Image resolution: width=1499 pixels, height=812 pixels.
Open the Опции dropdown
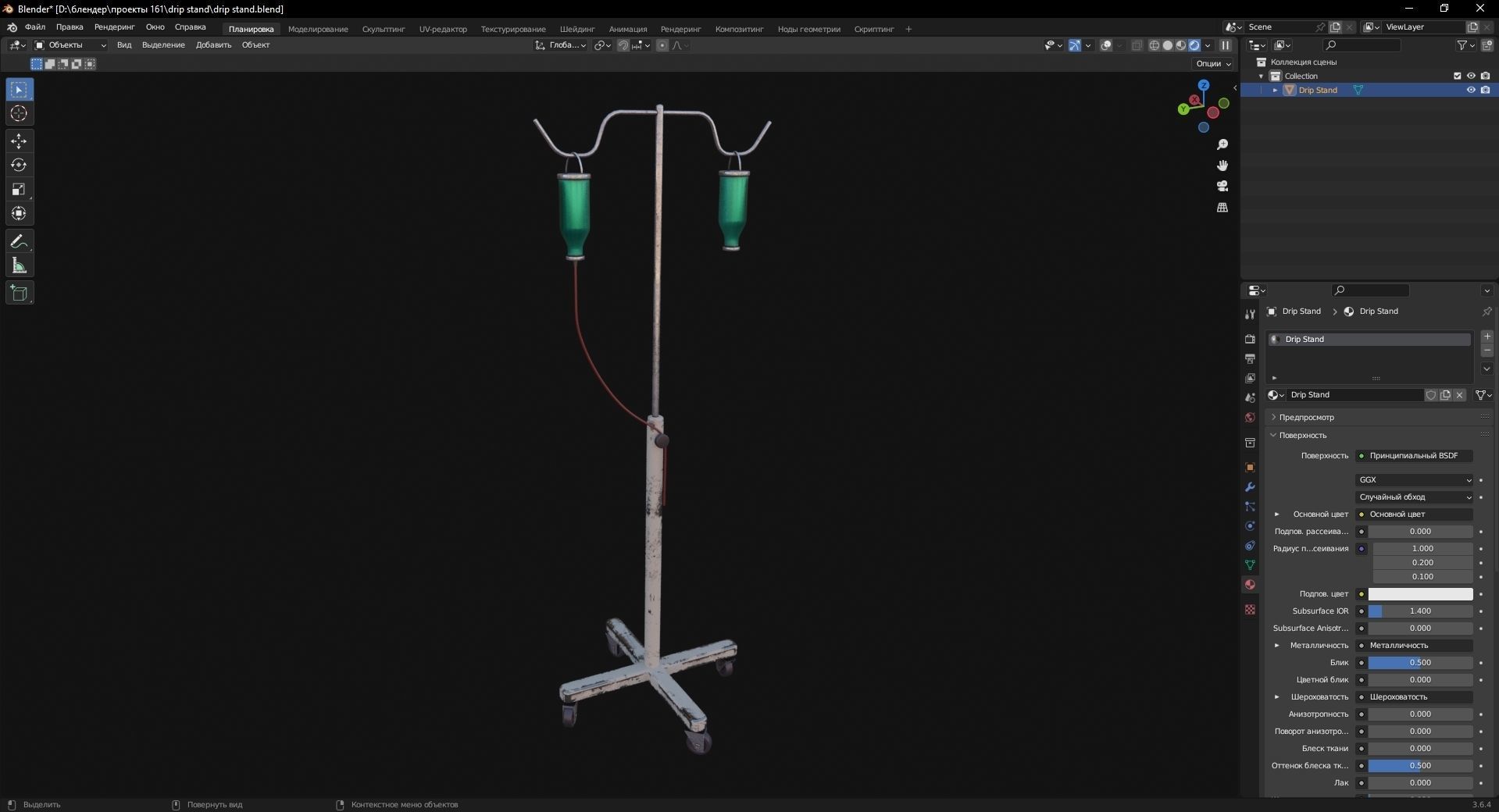[x=1213, y=63]
